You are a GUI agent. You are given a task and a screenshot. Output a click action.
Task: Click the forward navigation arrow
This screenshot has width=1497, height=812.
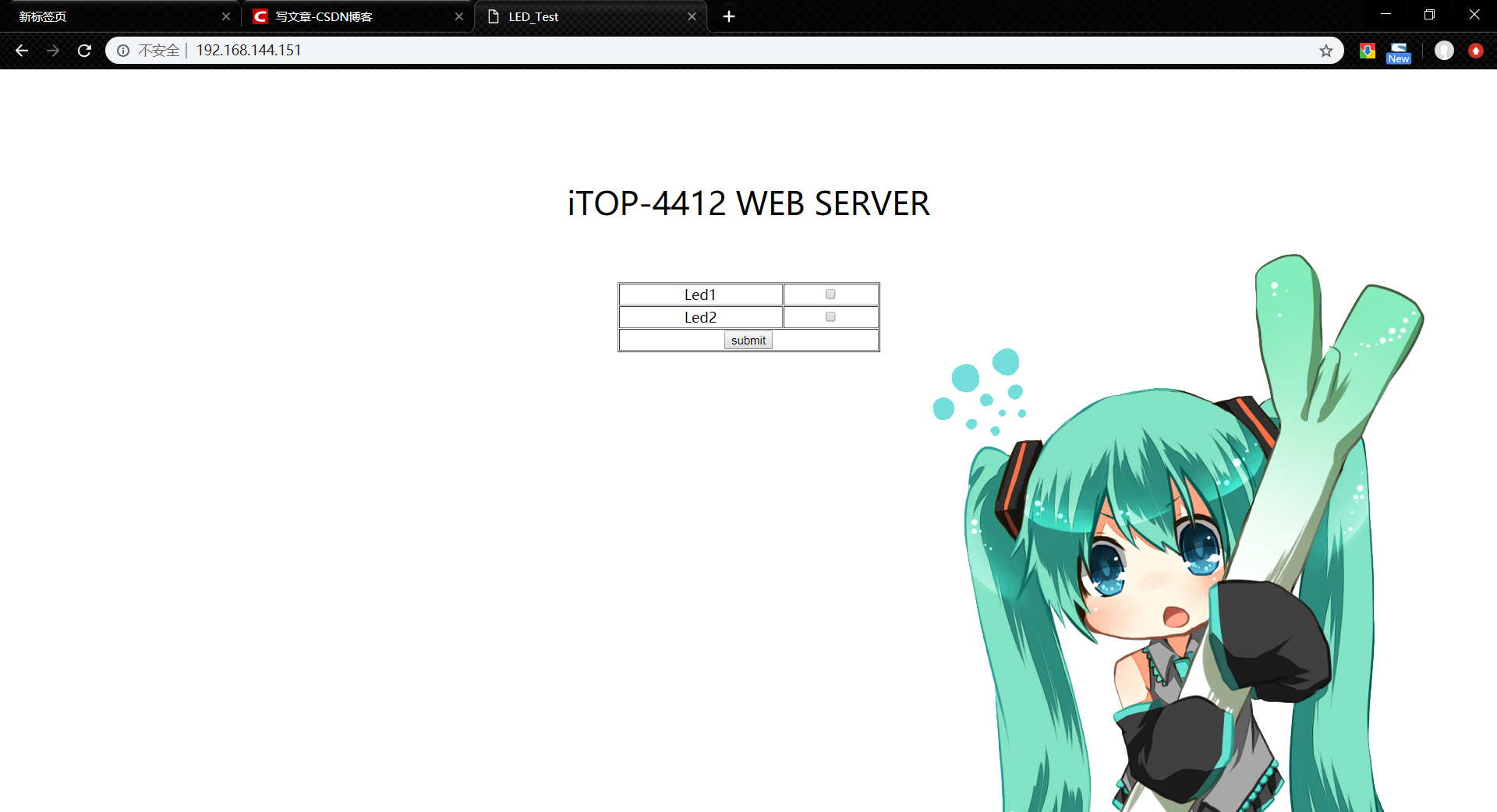tap(53, 51)
